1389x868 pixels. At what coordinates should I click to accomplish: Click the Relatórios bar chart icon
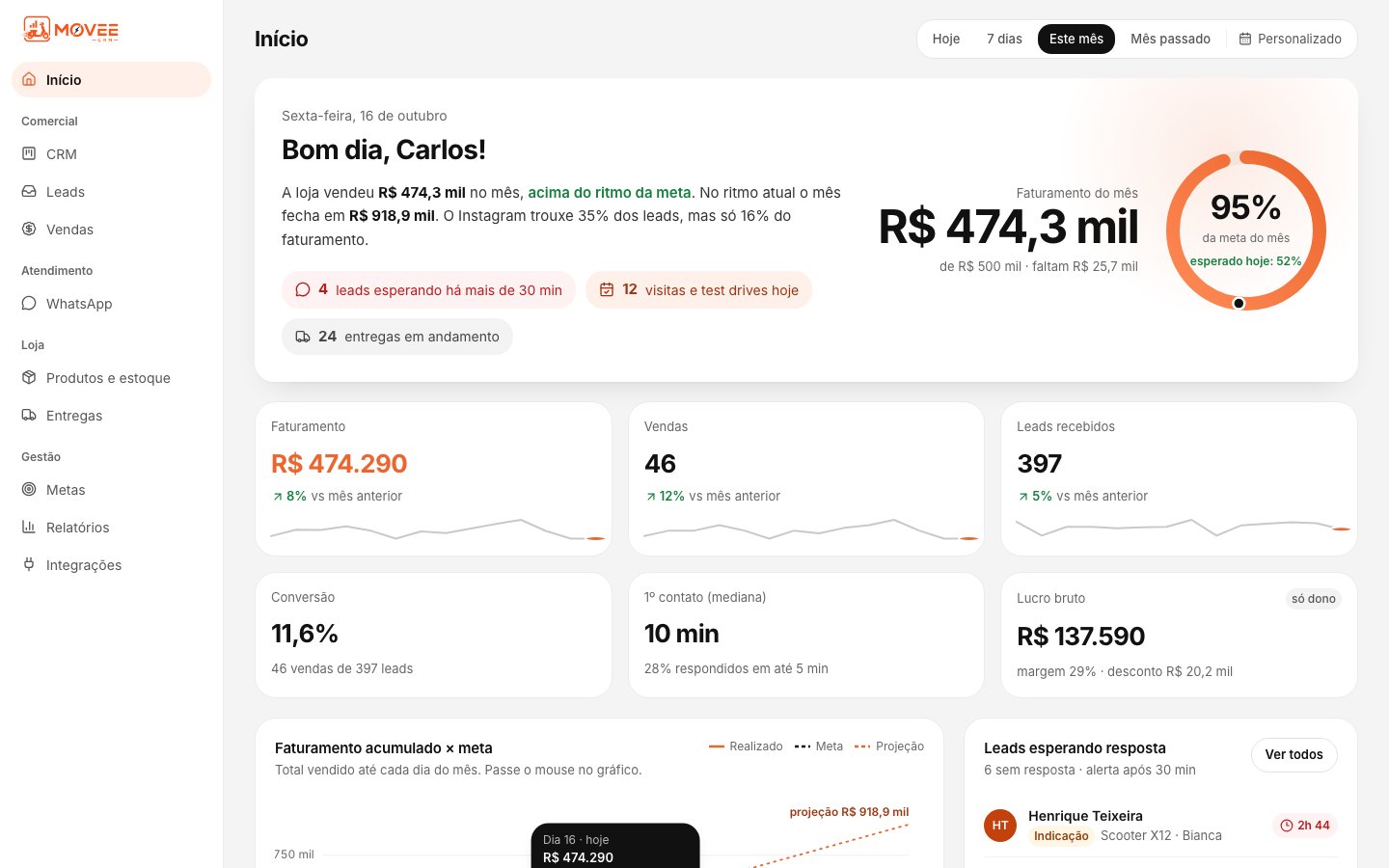tap(29, 528)
